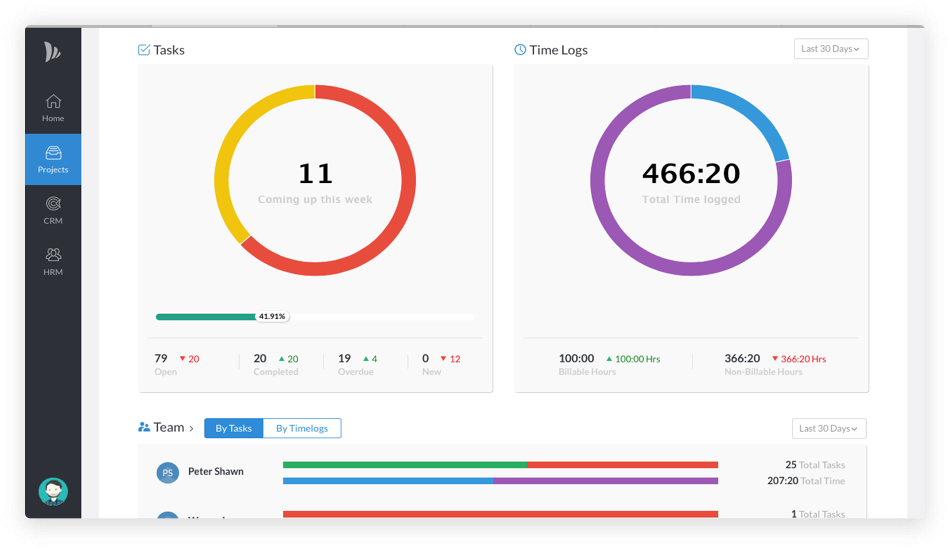Click the 0 New tasks count
The width and height of the screenshot is (950, 550).
pos(425,359)
